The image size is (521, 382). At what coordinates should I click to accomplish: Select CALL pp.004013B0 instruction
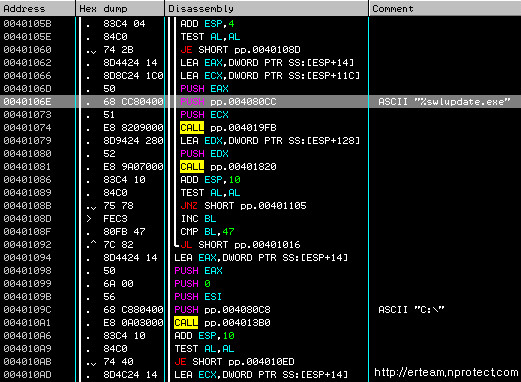222,323
